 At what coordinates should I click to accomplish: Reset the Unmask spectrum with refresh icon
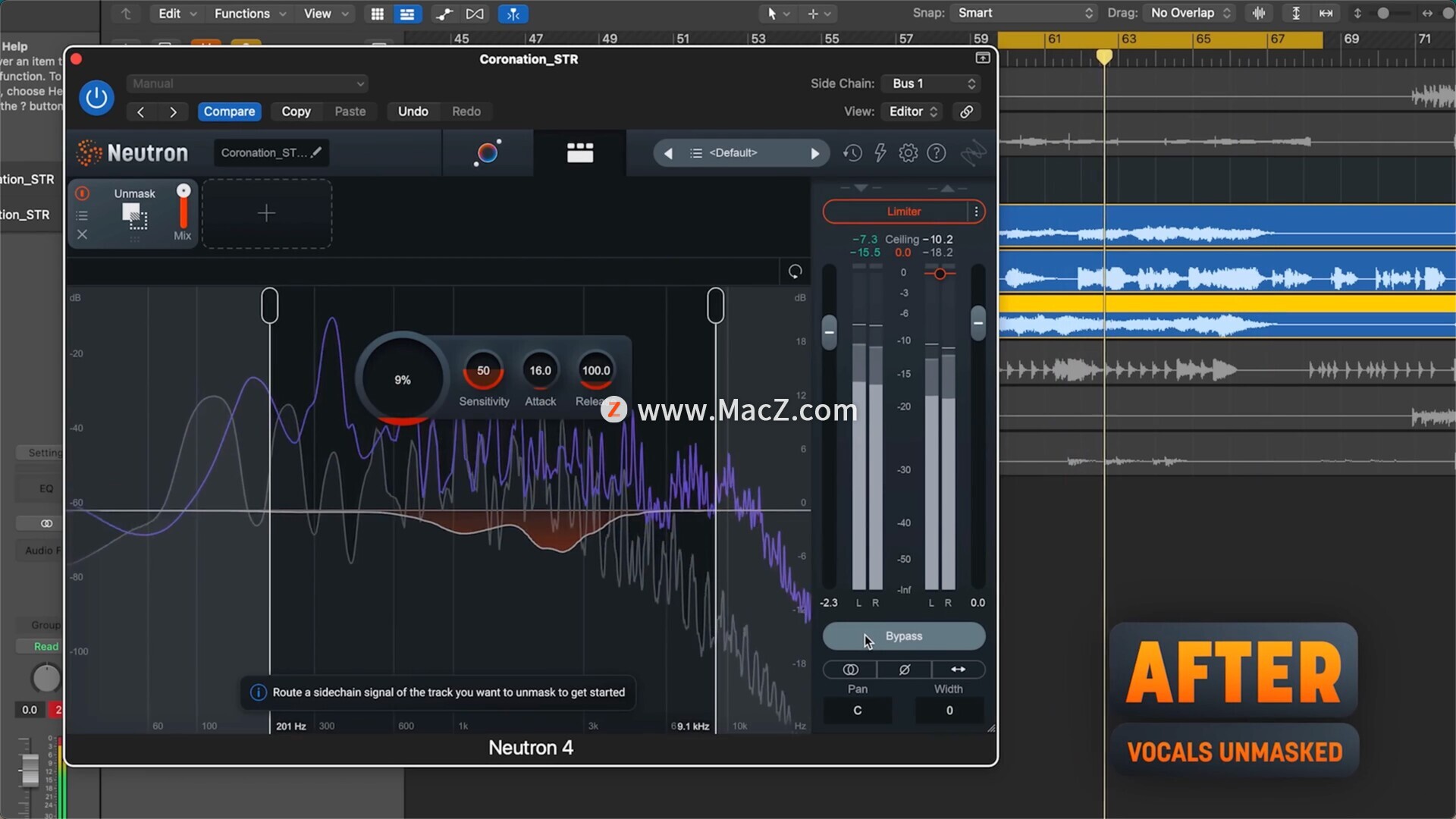coord(795,271)
